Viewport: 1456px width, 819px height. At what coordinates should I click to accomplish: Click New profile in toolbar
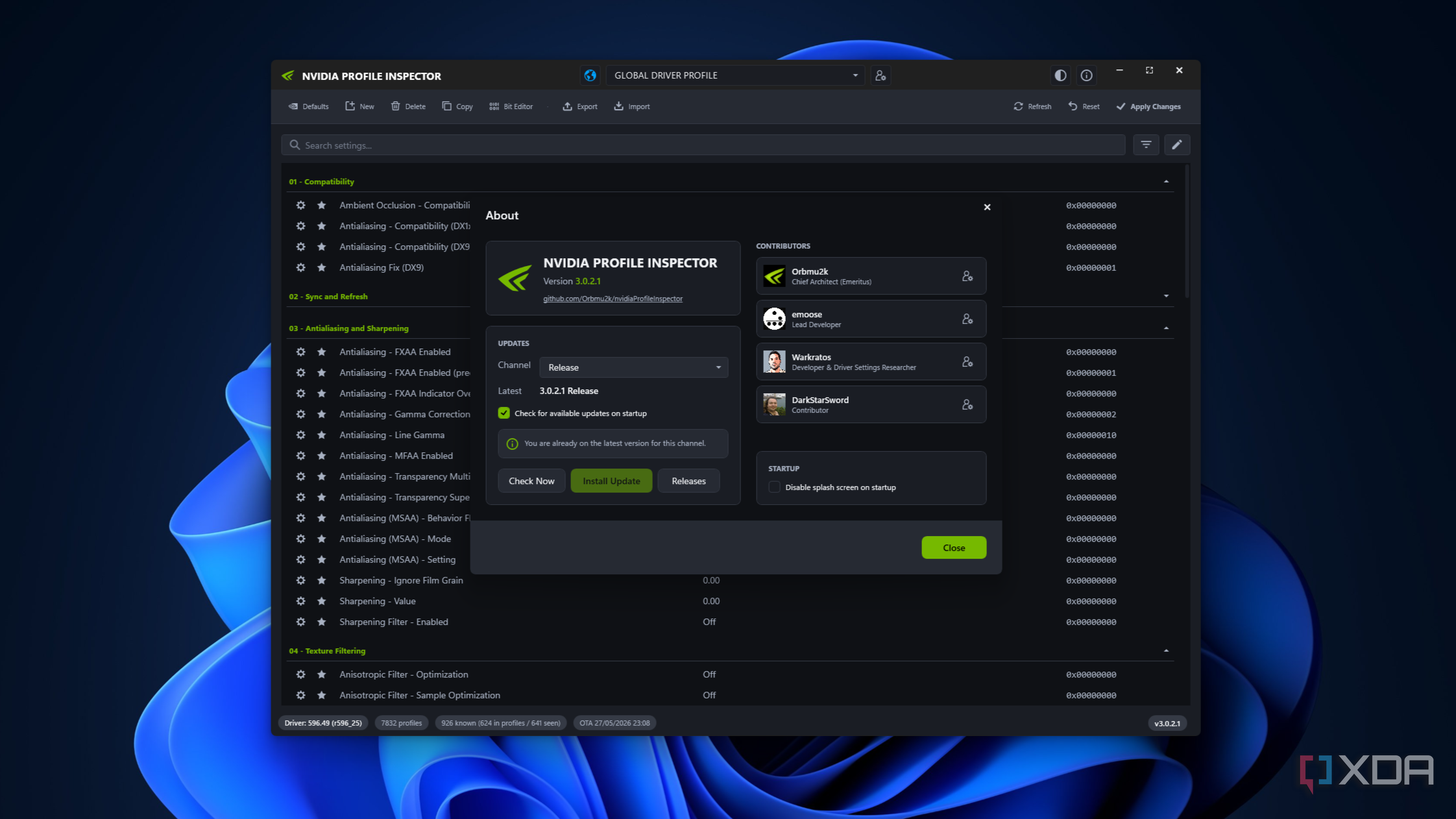pyautogui.click(x=359, y=106)
